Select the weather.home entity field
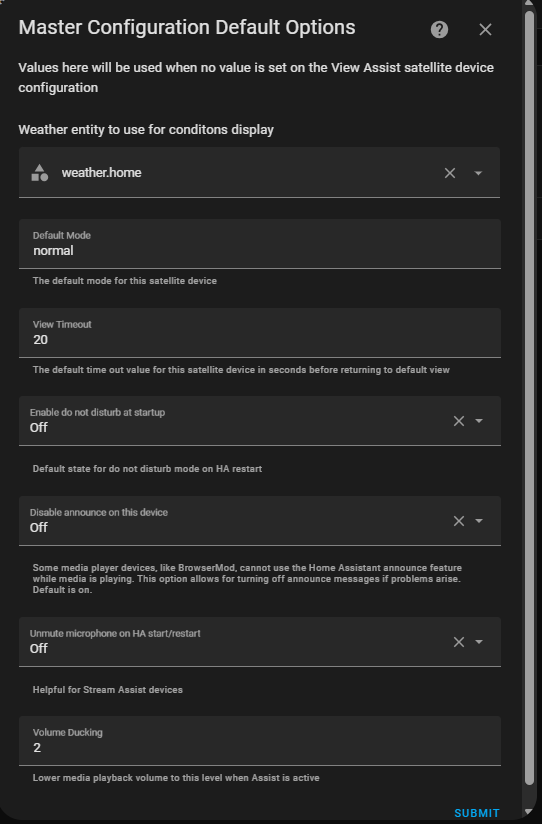542x824 pixels. 259,173
